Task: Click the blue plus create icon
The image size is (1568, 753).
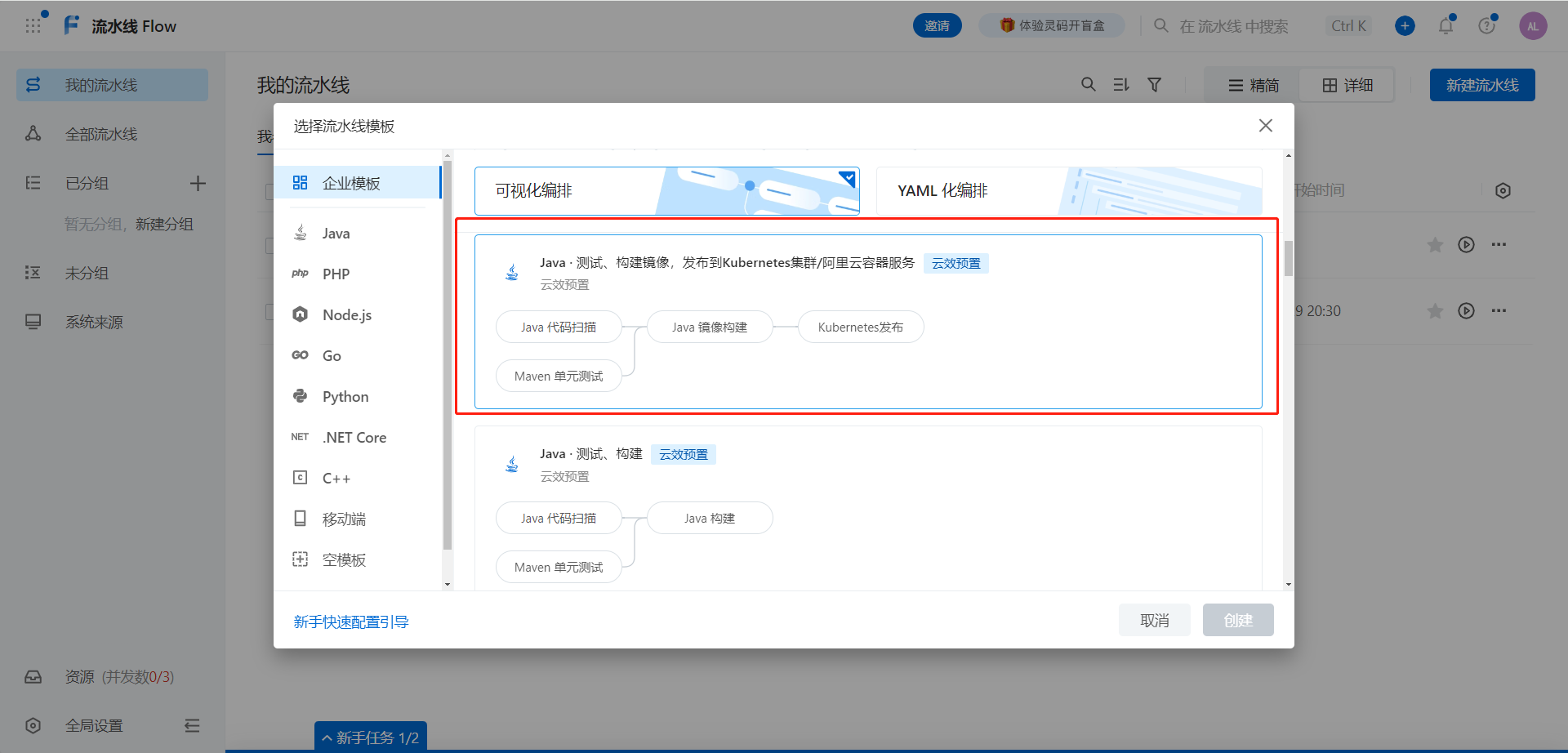Action: tap(1405, 26)
